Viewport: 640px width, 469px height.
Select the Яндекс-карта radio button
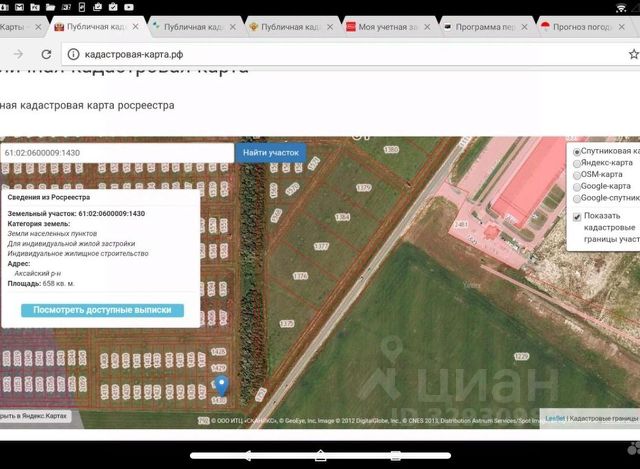point(577,164)
